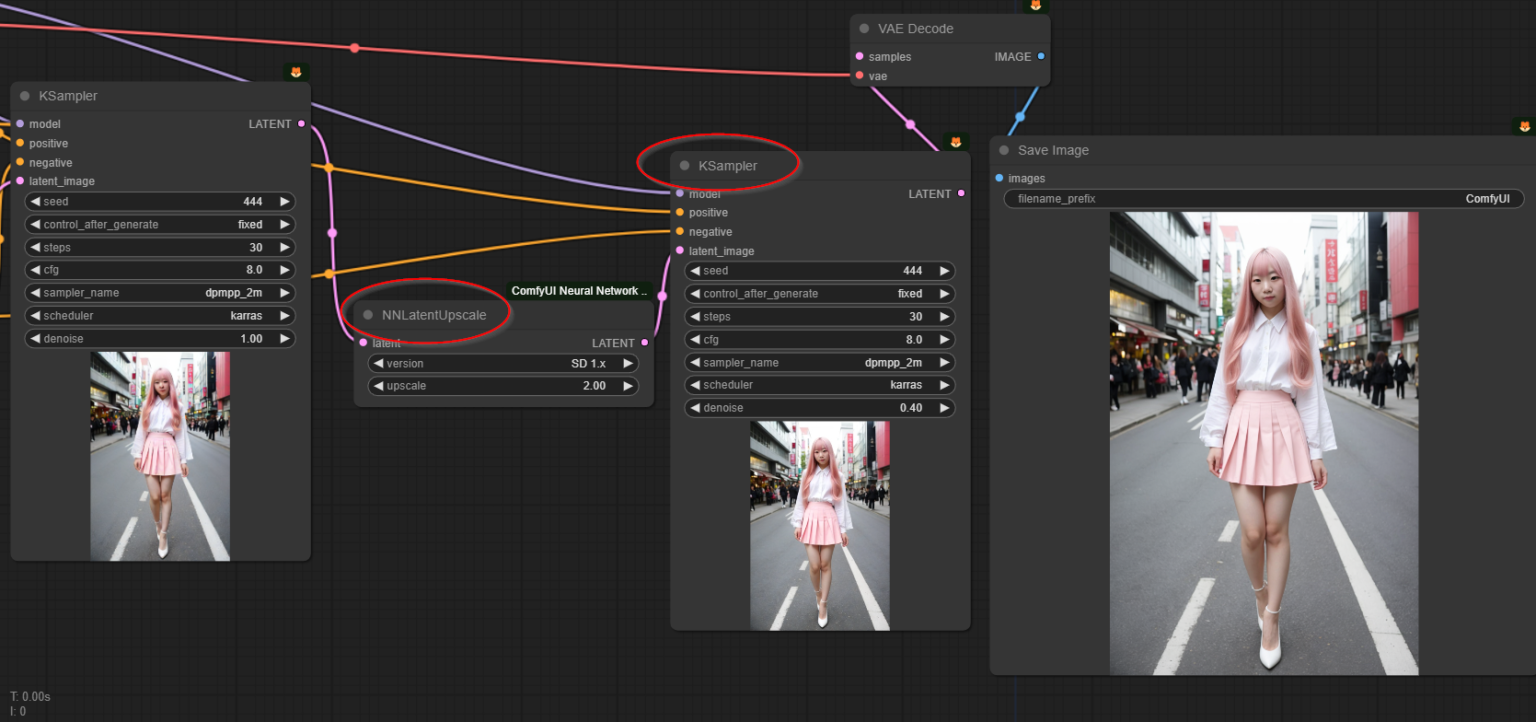
Task: Increase upscale value with its right arrow
Action: 627,386
